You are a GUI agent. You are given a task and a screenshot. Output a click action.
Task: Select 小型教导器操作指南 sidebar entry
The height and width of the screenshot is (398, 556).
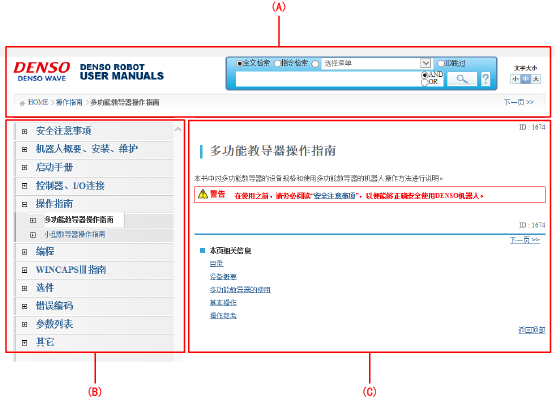[74, 234]
